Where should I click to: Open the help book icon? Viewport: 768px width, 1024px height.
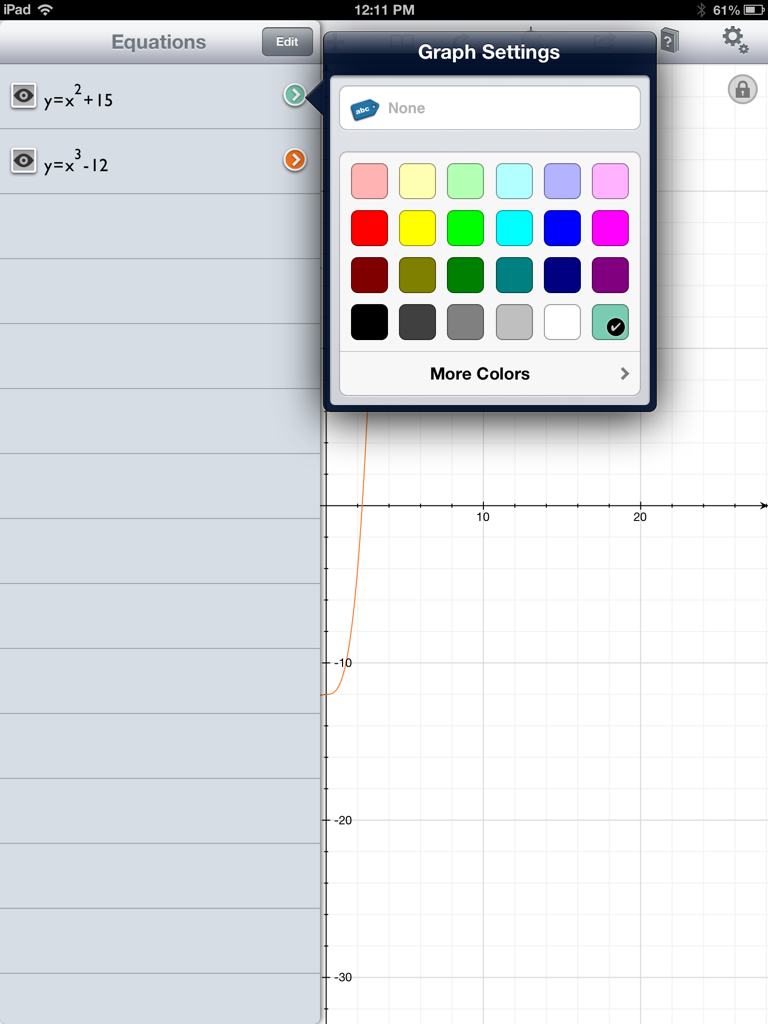[x=669, y=41]
